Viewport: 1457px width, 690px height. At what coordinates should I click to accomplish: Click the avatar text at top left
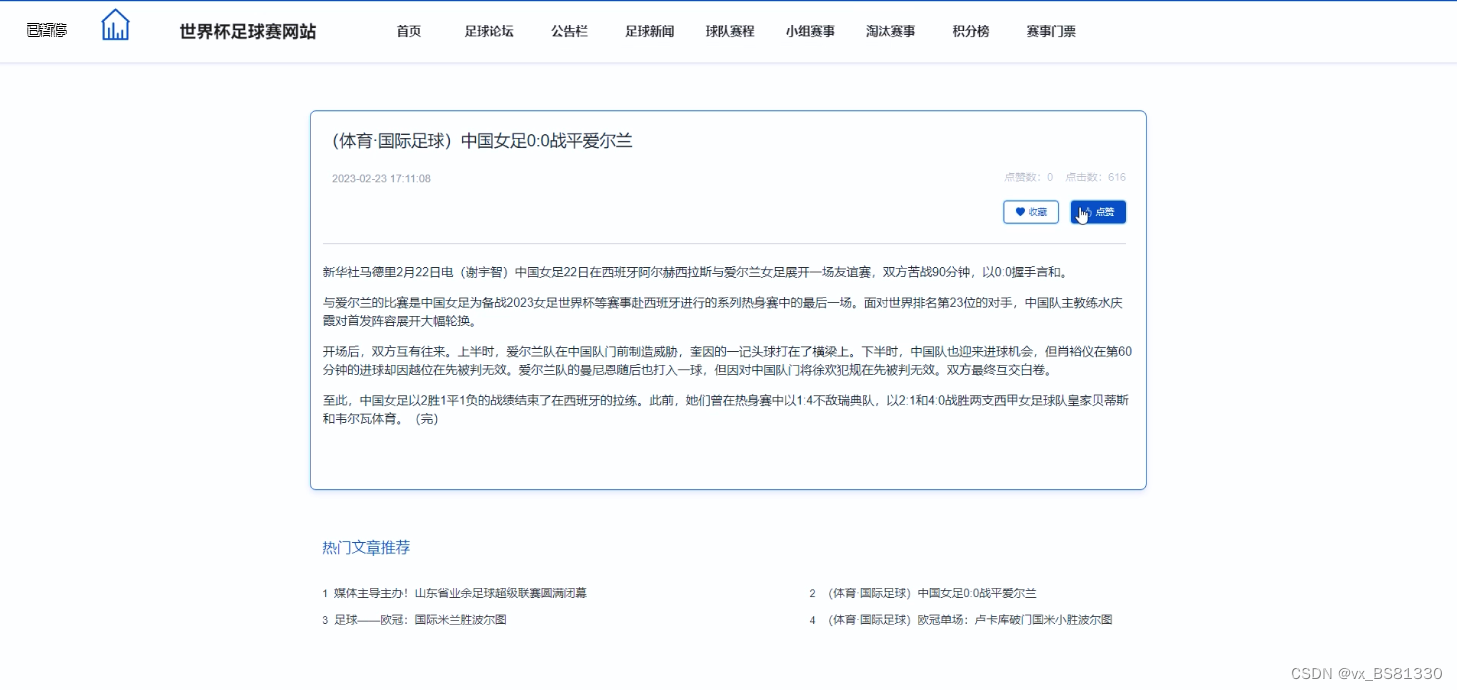coord(47,30)
